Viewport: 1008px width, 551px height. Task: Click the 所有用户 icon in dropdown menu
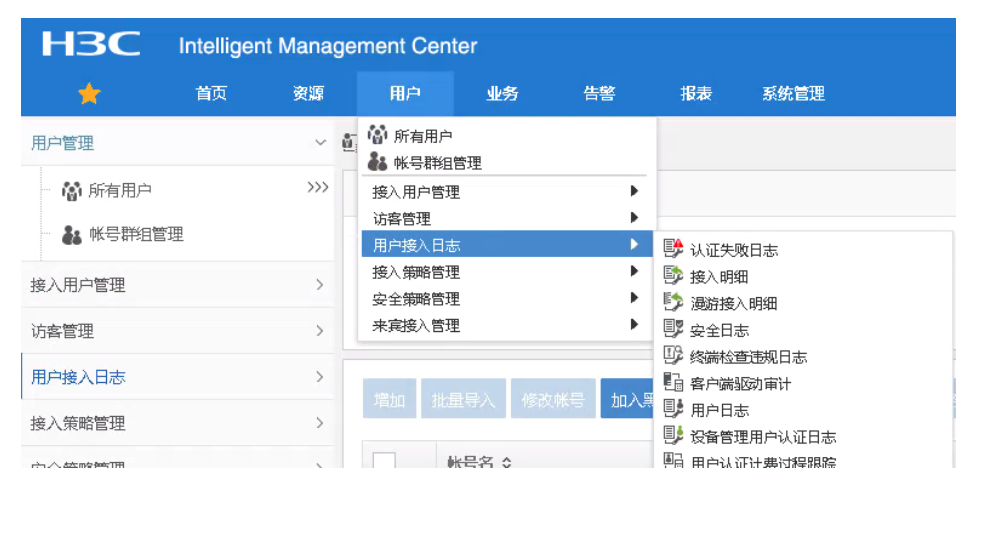click(x=377, y=136)
